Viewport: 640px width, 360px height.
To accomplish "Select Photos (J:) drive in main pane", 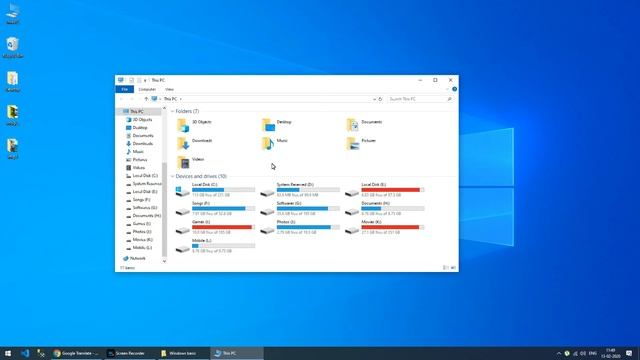I will click(300, 227).
